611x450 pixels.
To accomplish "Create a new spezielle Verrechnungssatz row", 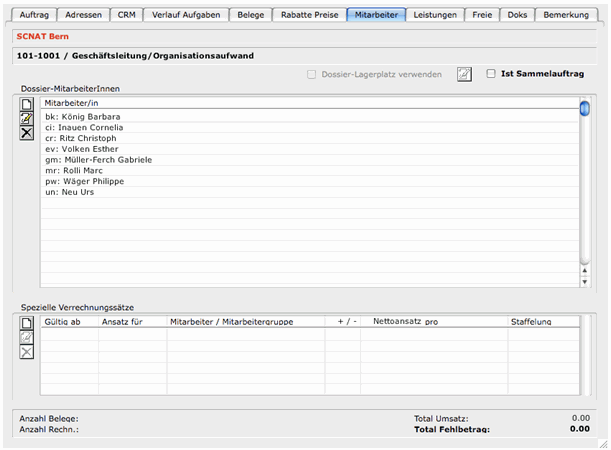I will click(x=27, y=323).
